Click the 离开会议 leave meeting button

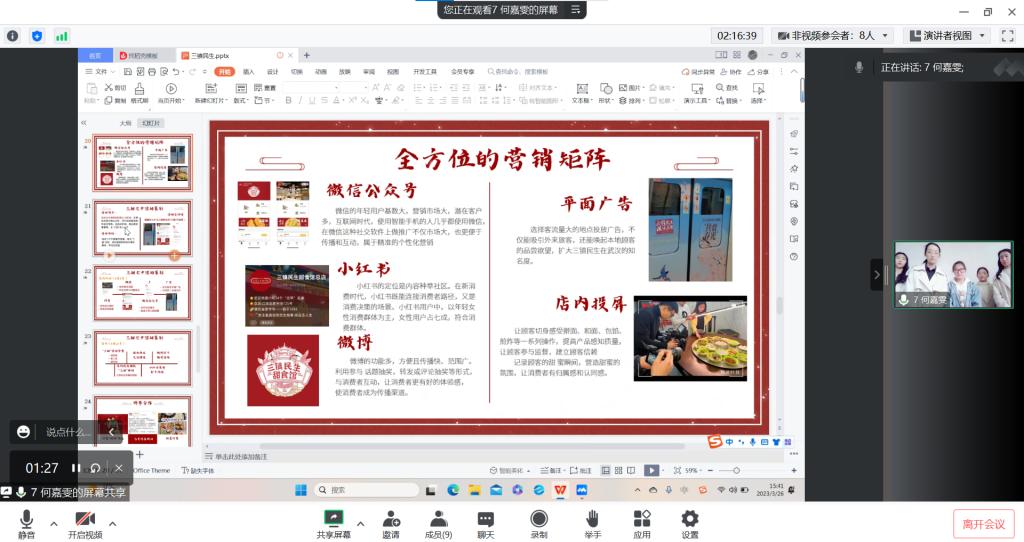tap(983, 524)
